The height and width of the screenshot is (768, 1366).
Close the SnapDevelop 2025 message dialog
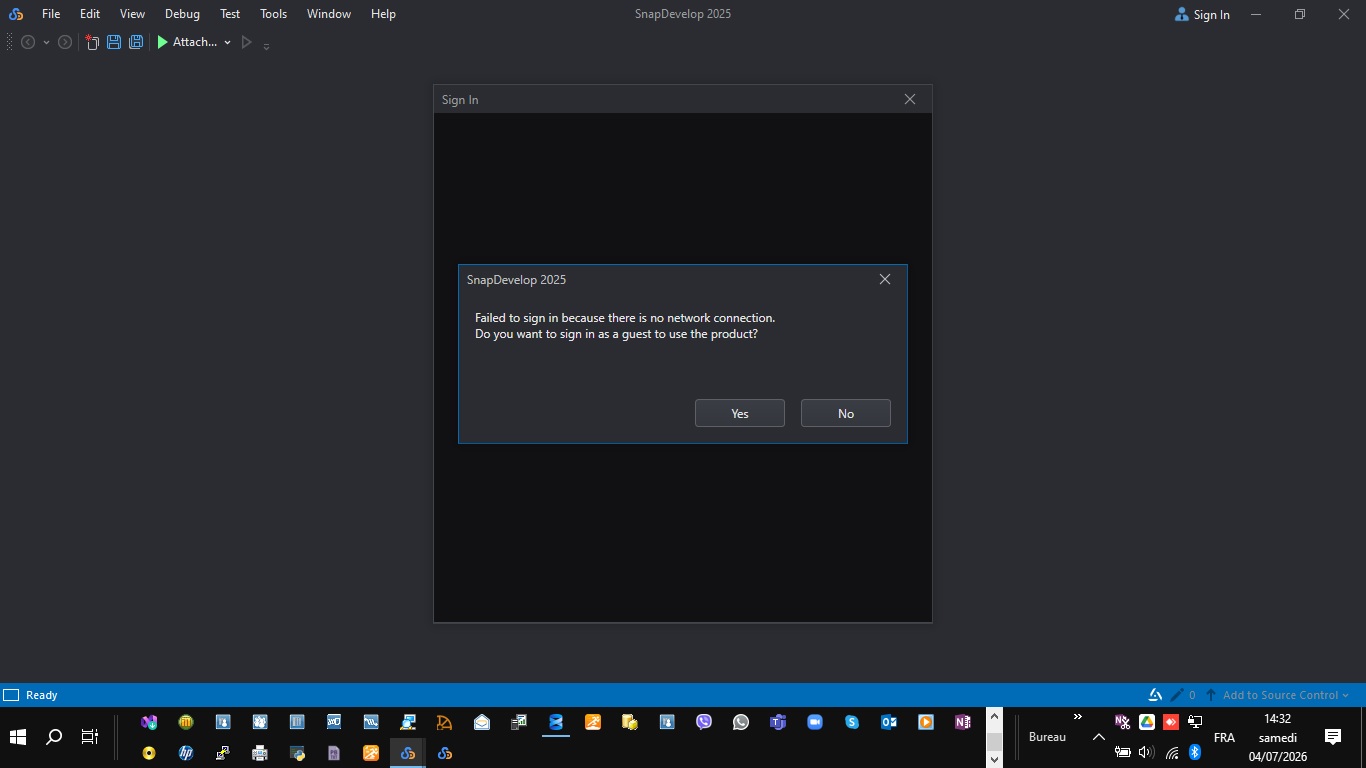point(885,279)
